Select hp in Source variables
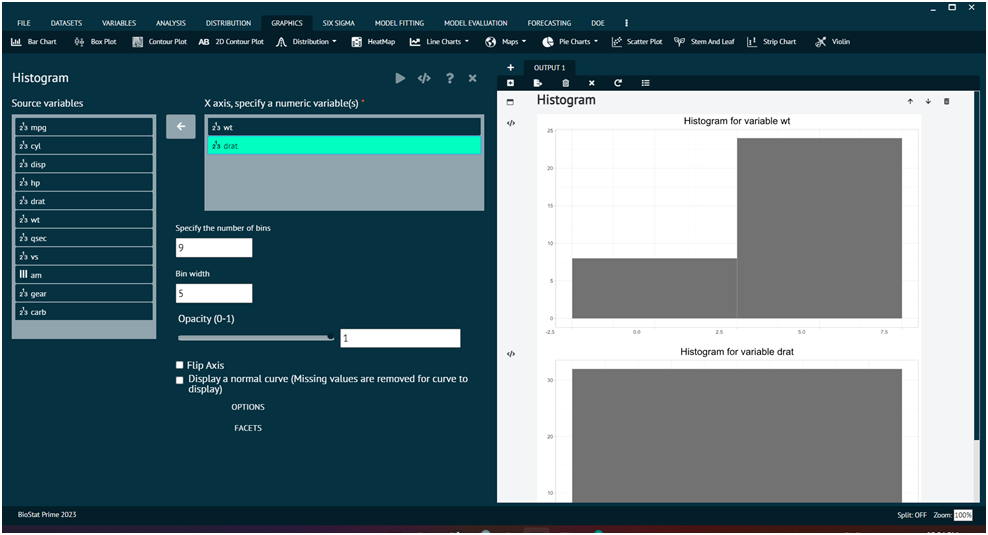Viewport: 988px width, 535px height. [84, 183]
